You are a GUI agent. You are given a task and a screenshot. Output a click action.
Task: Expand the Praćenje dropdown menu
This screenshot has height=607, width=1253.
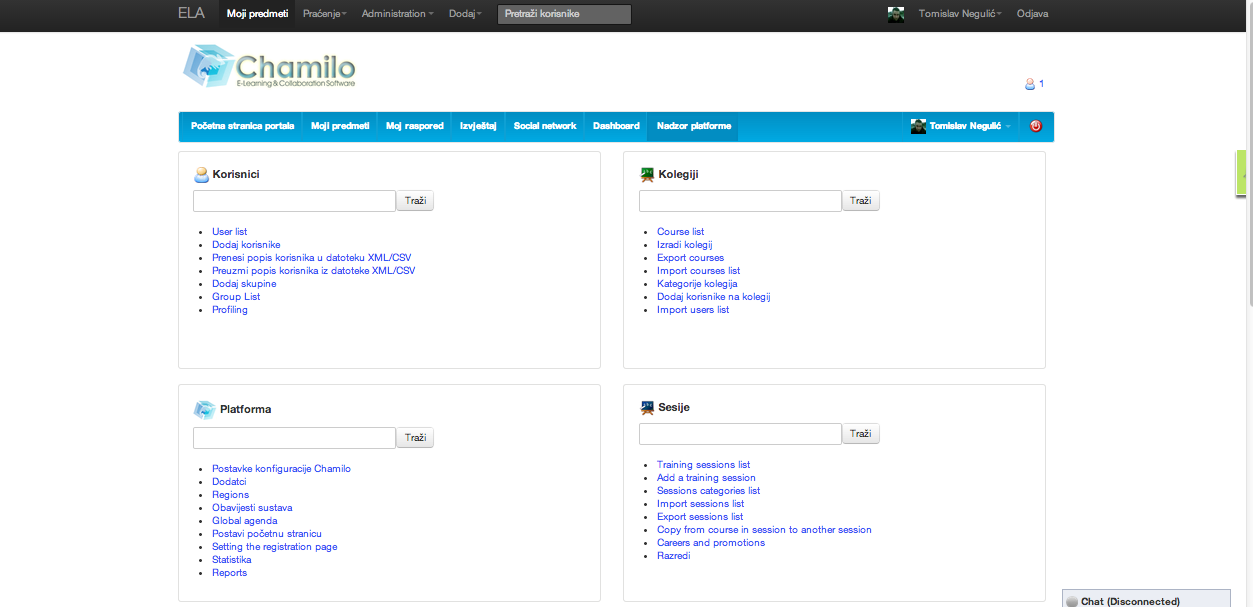click(324, 14)
